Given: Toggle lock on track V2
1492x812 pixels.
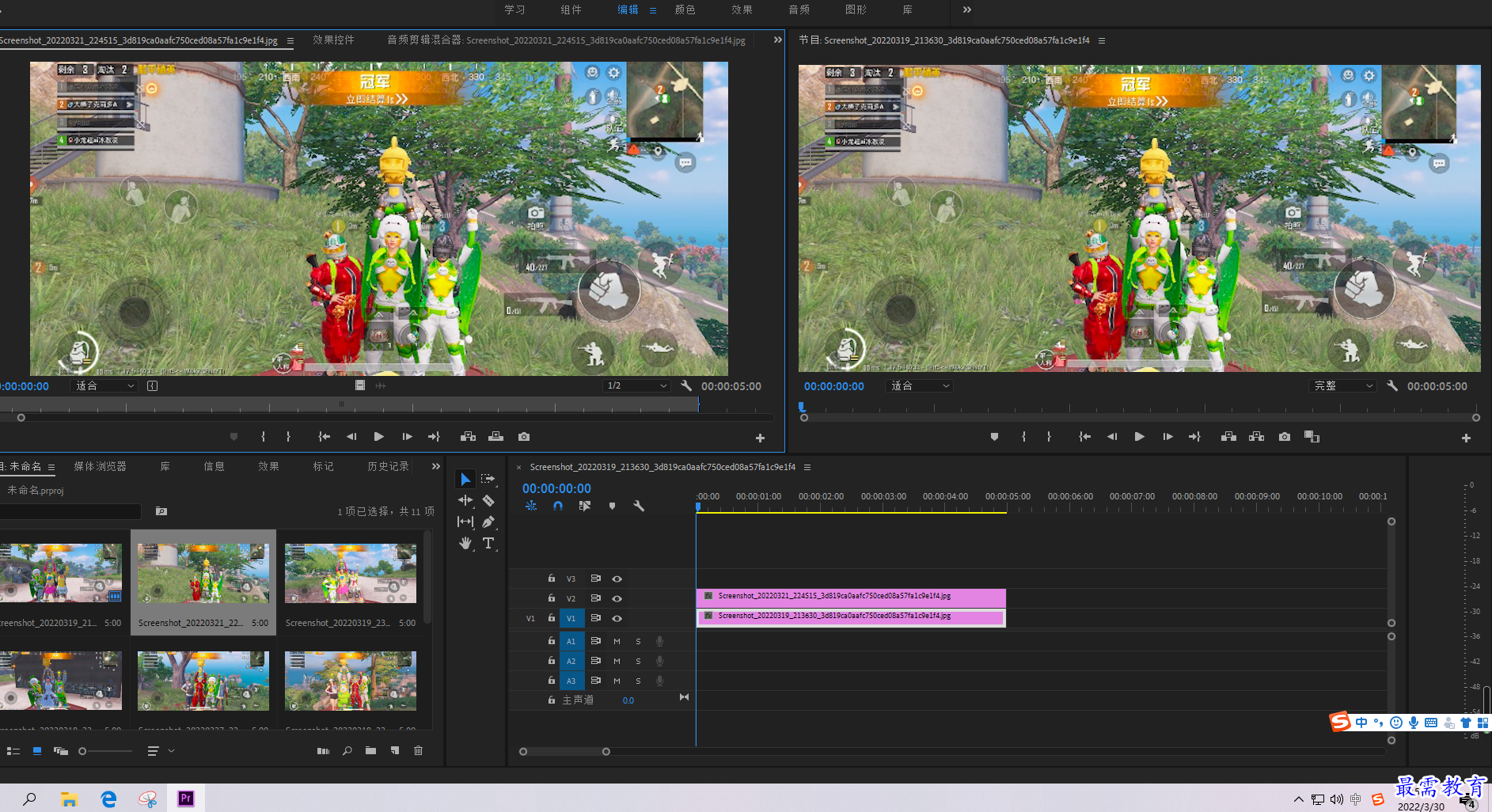Looking at the screenshot, I should point(552,598).
